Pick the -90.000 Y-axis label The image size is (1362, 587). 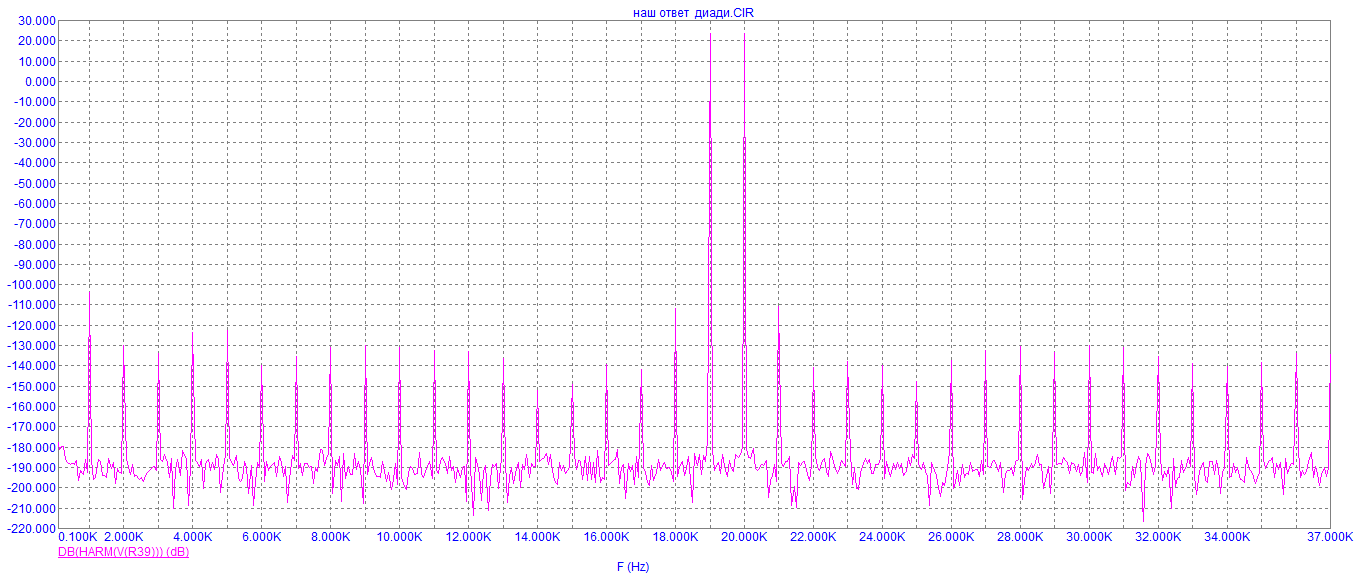click(x=36, y=264)
